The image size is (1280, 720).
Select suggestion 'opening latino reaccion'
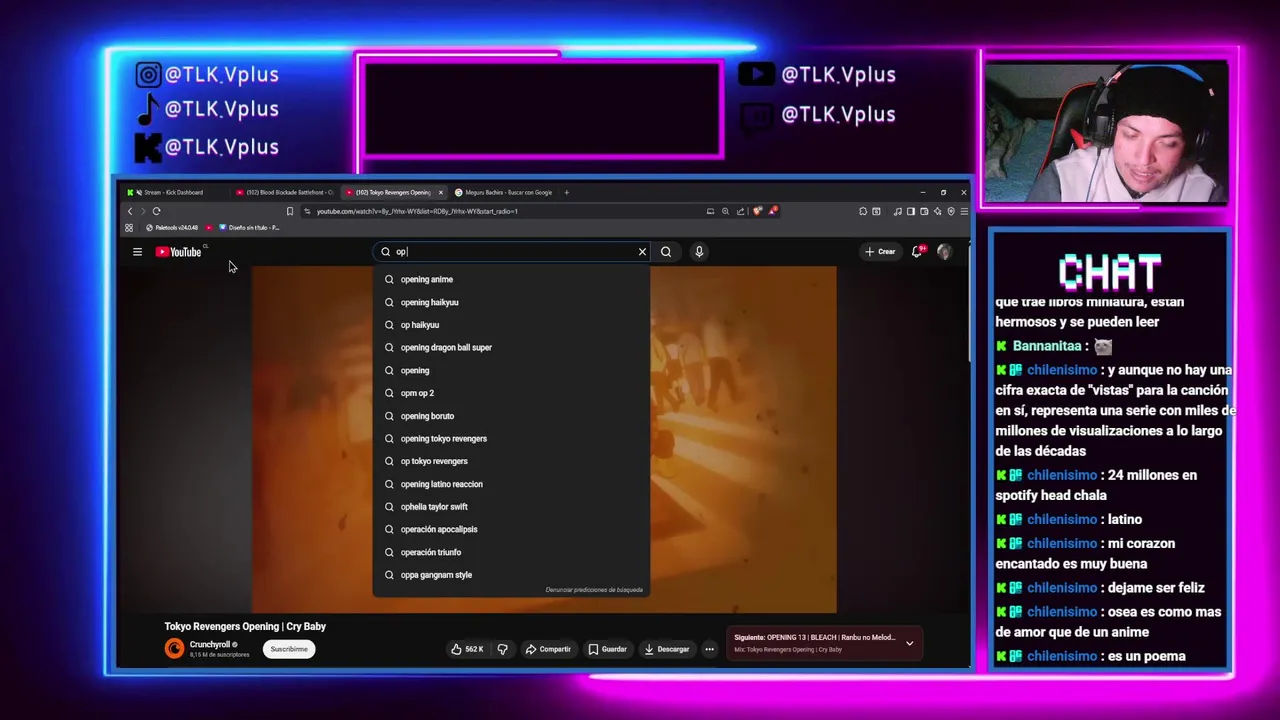[511, 484]
